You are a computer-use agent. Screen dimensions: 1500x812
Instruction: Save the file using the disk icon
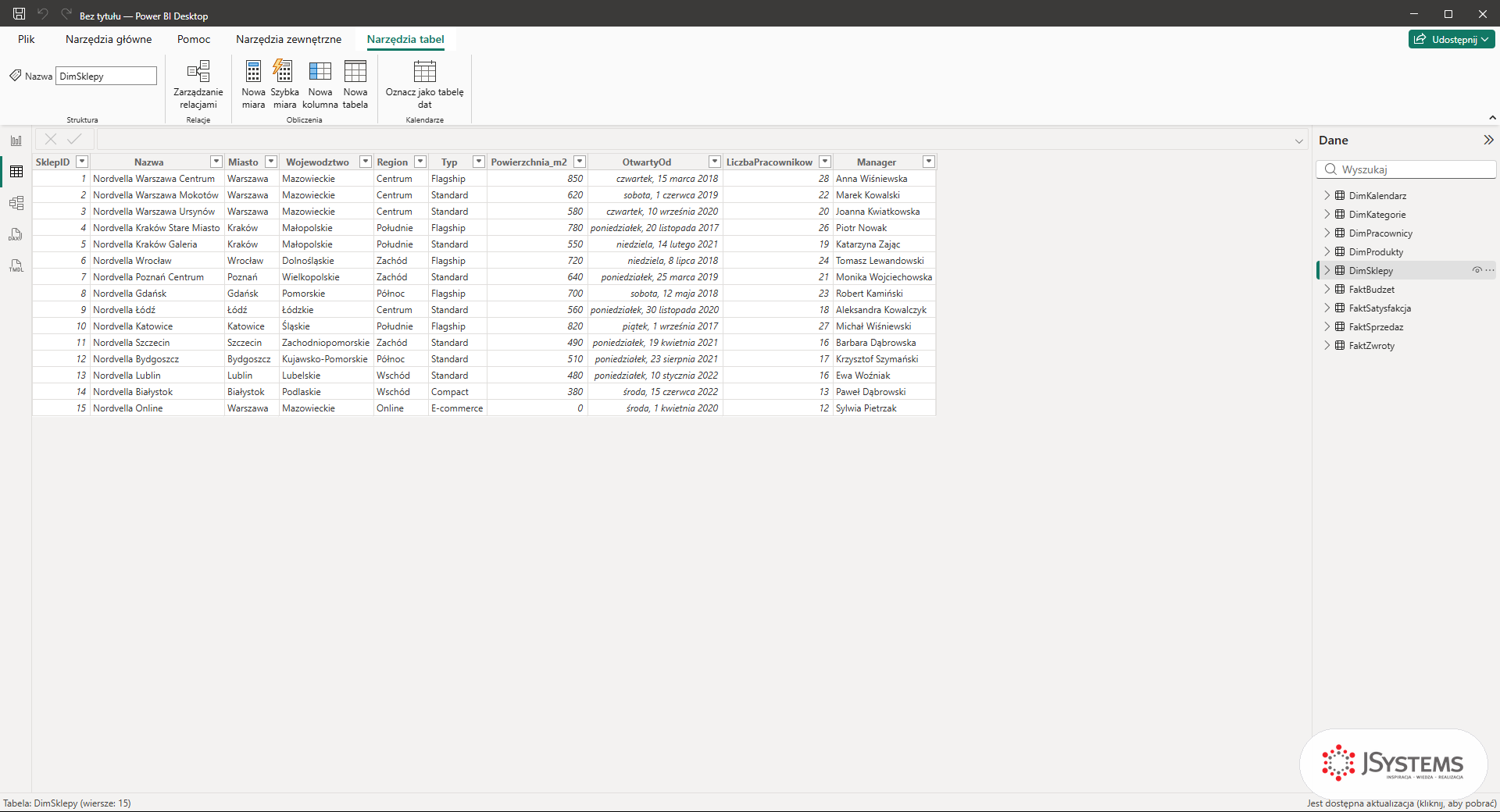click(x=19, y=14)
